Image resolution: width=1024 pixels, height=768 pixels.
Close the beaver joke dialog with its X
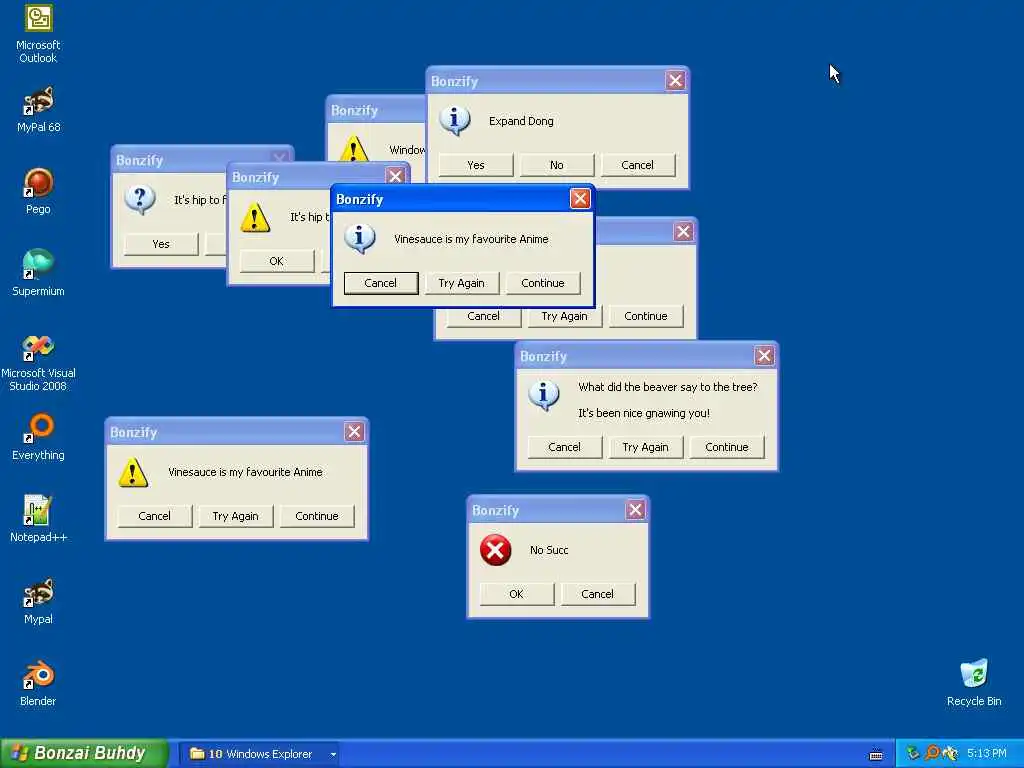(765, 356)
